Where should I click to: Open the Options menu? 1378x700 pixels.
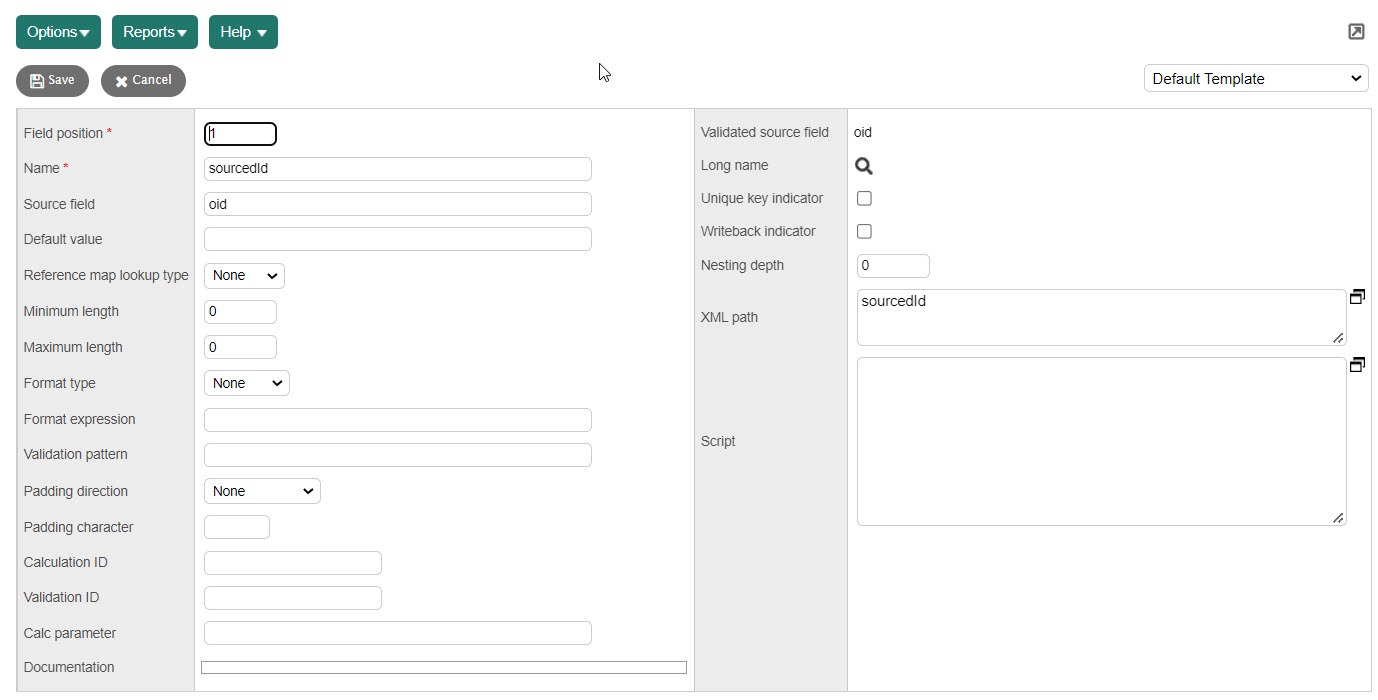[x=58, y=32]
